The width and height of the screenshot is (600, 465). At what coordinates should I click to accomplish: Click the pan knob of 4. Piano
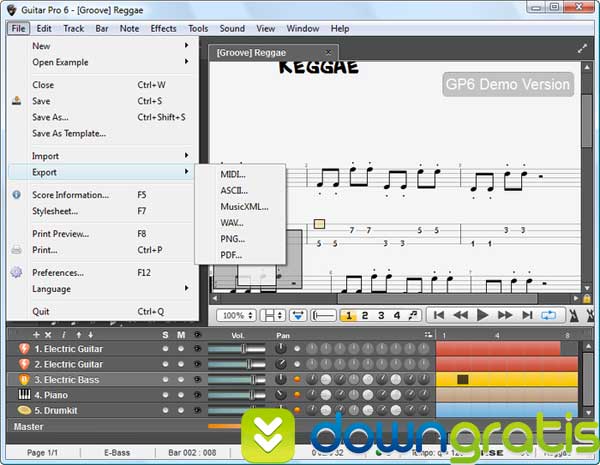281,394
